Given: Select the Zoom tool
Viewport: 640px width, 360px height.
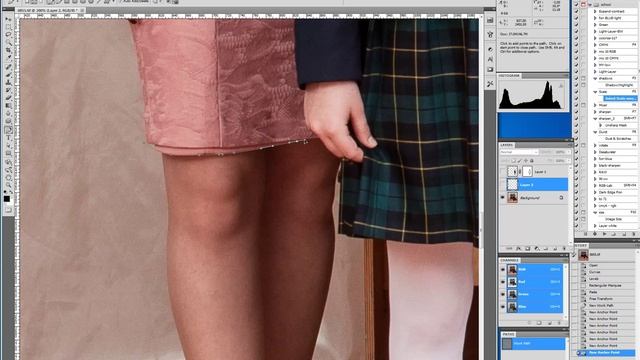Looking at the screenshot, I should [8, 184].
